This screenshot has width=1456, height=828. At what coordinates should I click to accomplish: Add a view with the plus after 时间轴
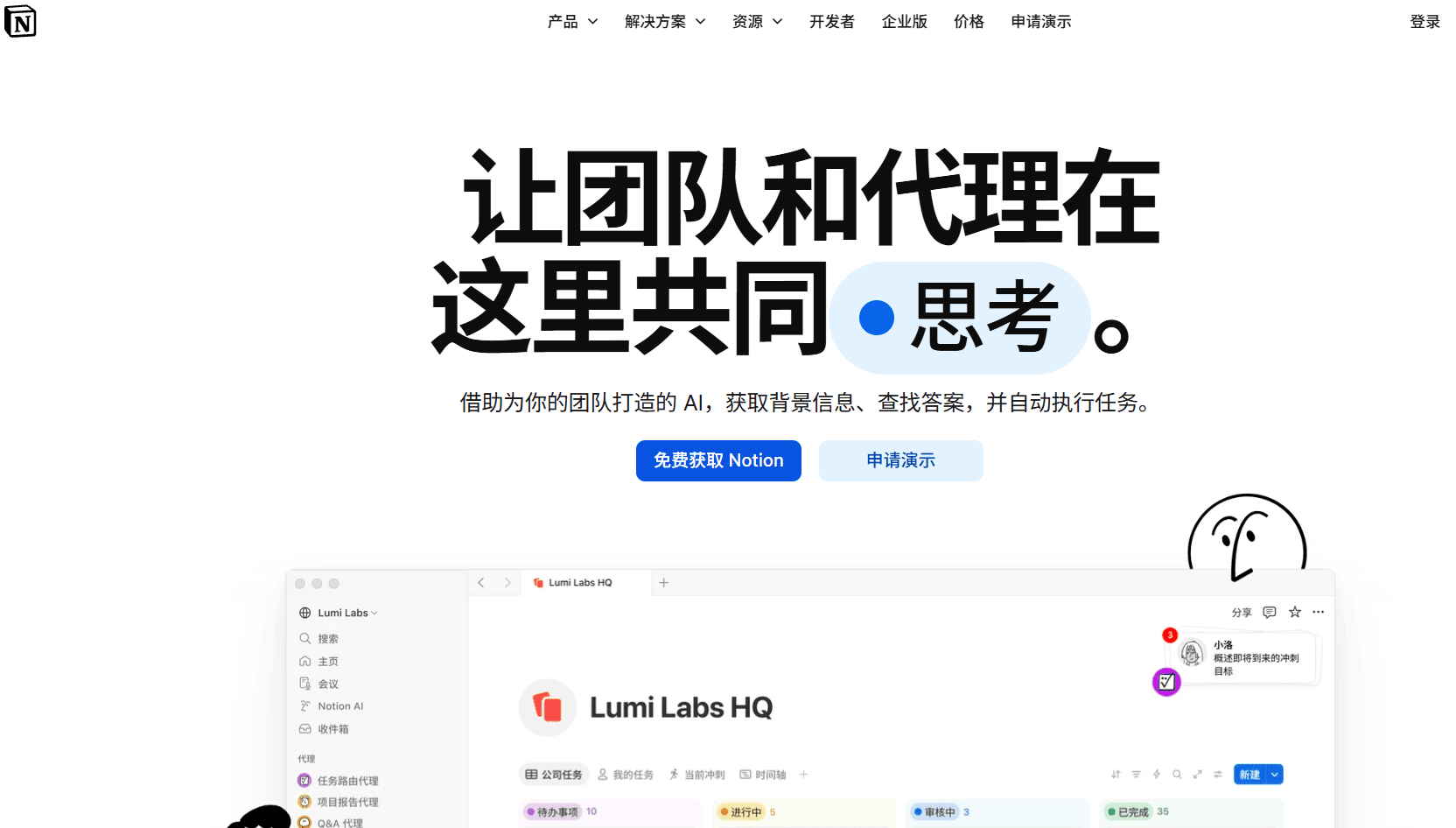tap(803, 775)
